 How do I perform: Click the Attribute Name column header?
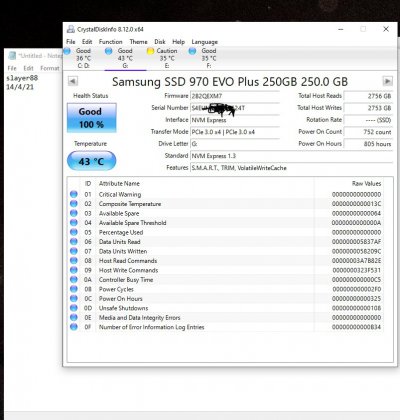[119, 183]
